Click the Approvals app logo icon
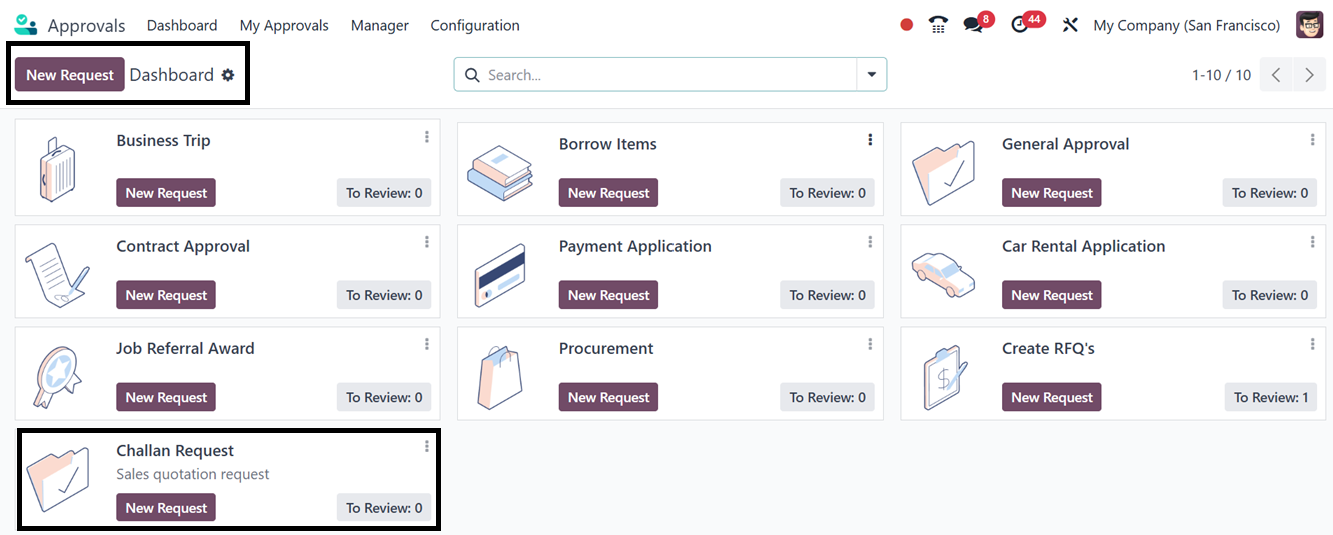The image size is (1333, 535). pos(25,25)
